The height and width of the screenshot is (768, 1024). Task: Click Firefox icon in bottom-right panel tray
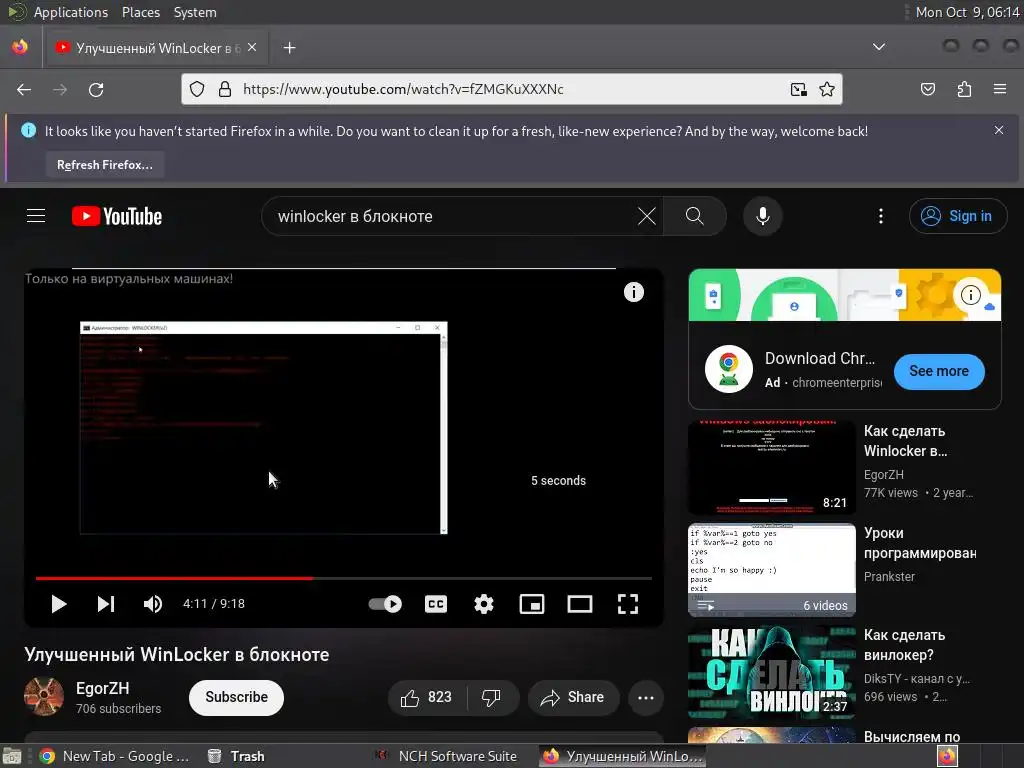947,756
